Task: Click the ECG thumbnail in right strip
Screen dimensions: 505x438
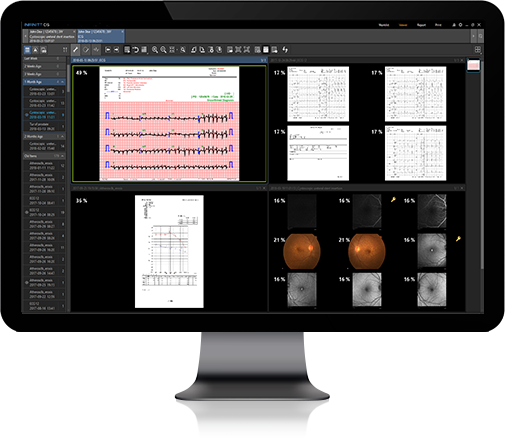Action: 473,65
